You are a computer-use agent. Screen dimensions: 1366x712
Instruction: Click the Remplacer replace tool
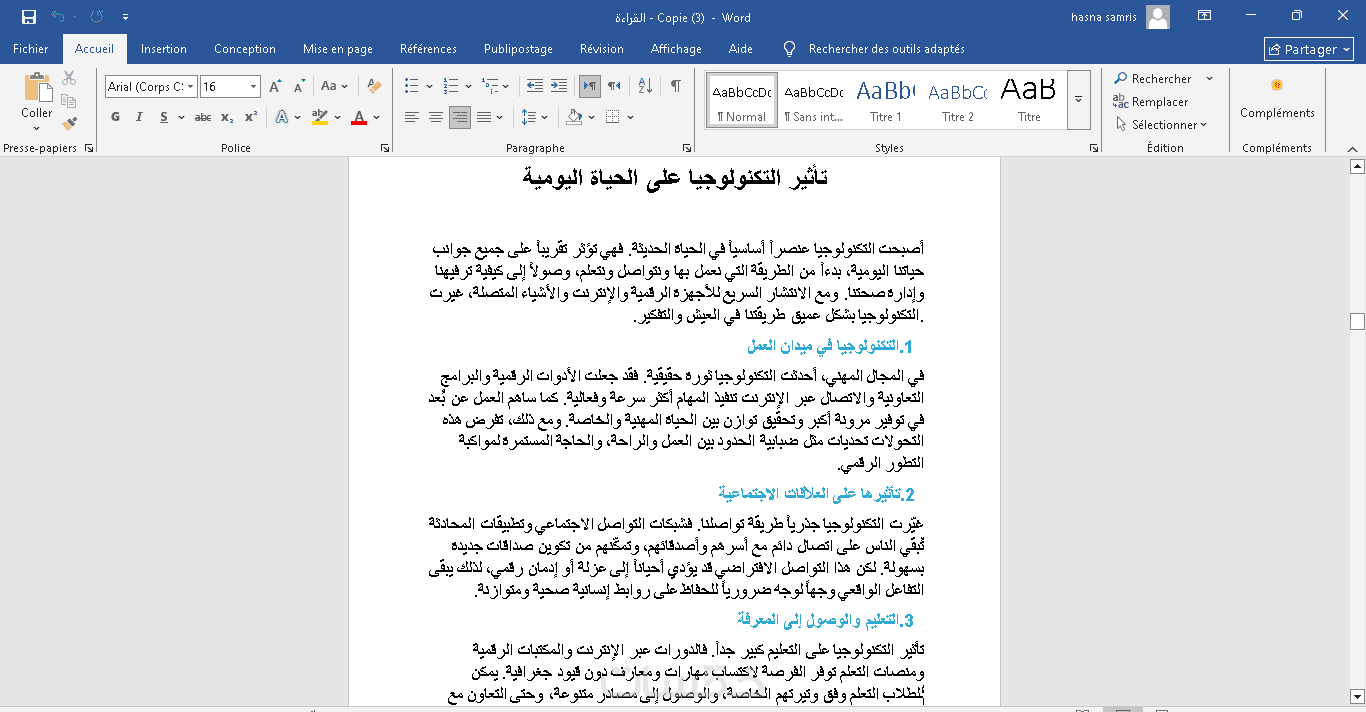1150,101
